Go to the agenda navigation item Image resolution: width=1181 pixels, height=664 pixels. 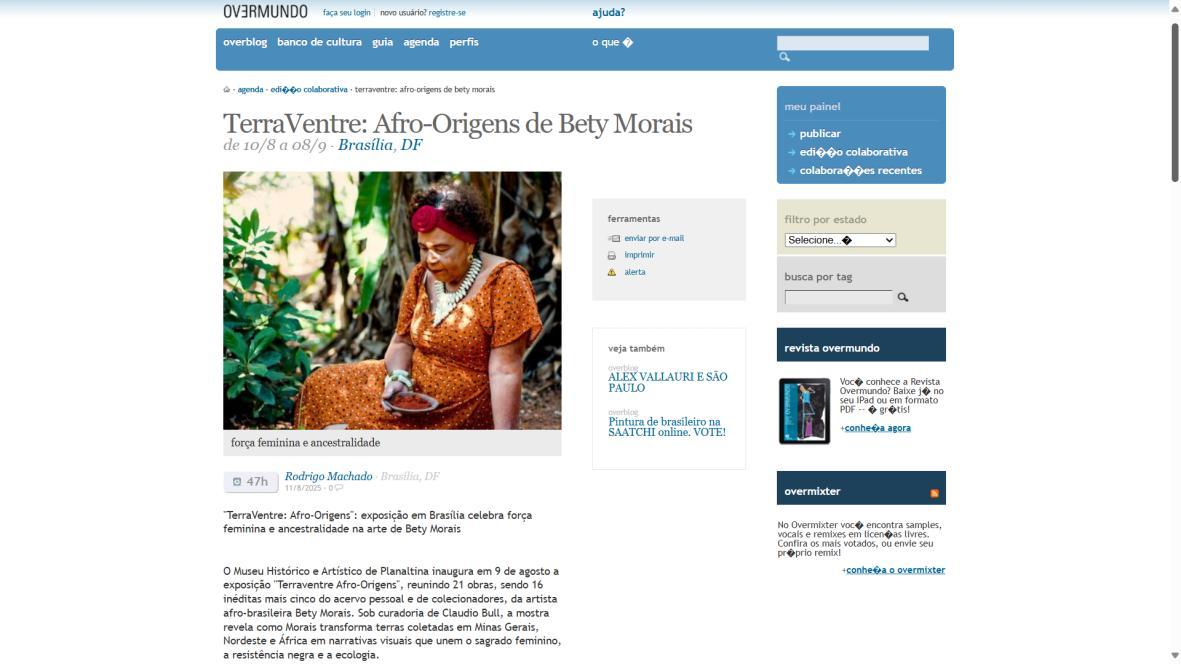tap(421, 42)
